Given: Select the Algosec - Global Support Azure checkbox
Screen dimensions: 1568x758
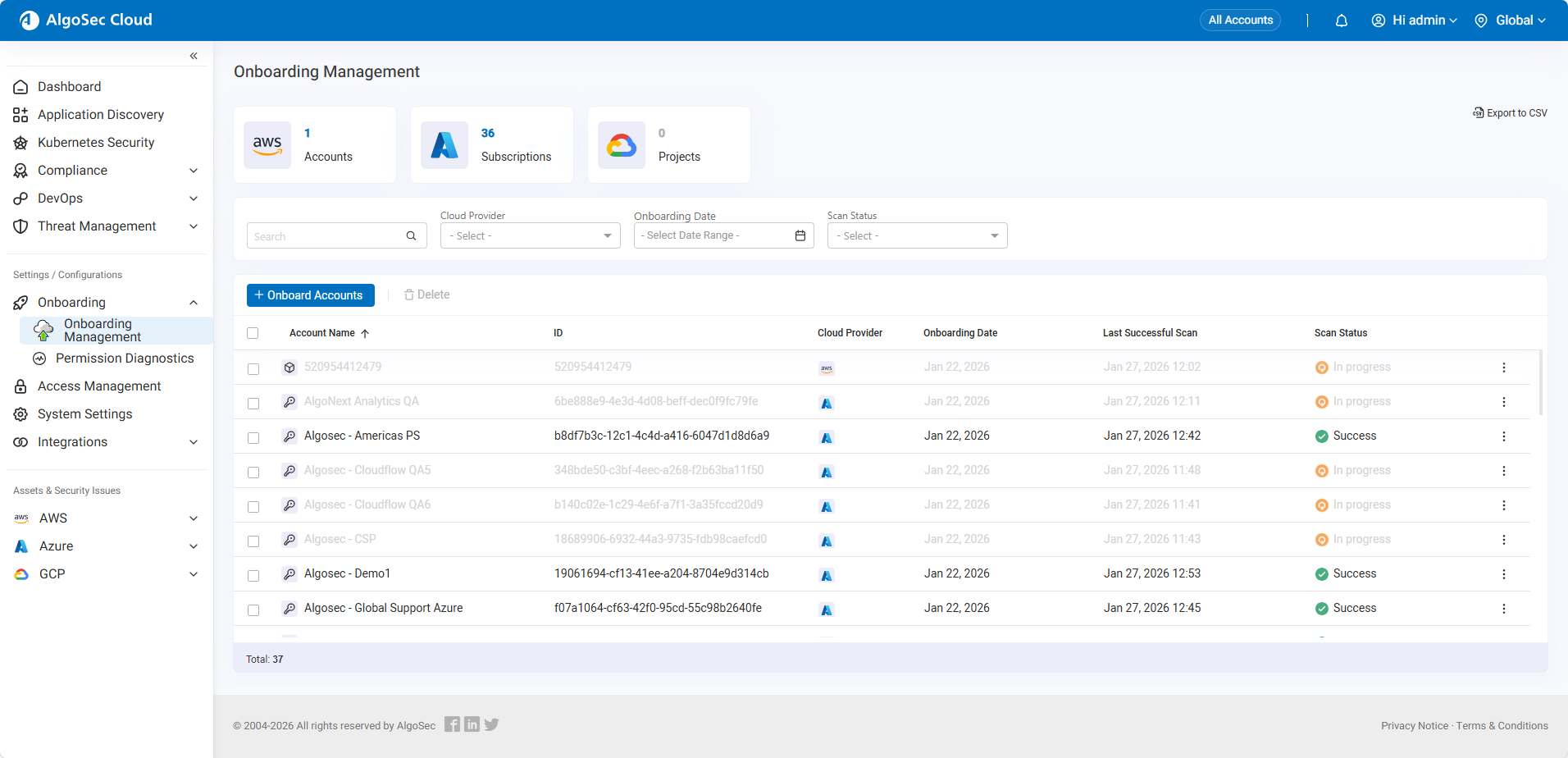Looking at the screenshot, I should tap(253, 610).
